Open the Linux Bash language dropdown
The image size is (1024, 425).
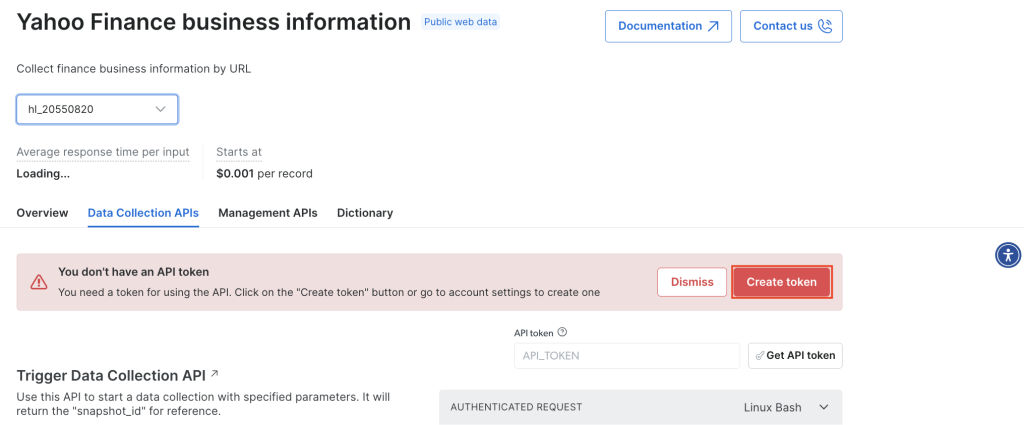coord(786,407)
